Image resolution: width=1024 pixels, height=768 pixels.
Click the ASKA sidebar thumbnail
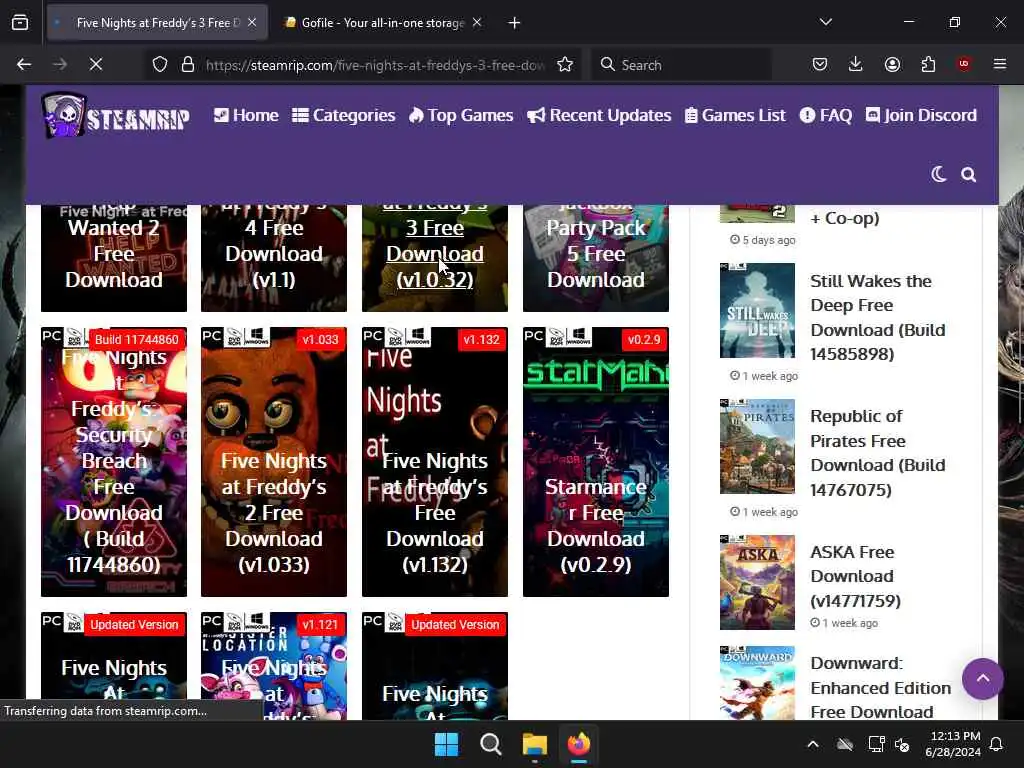(758, 583)
